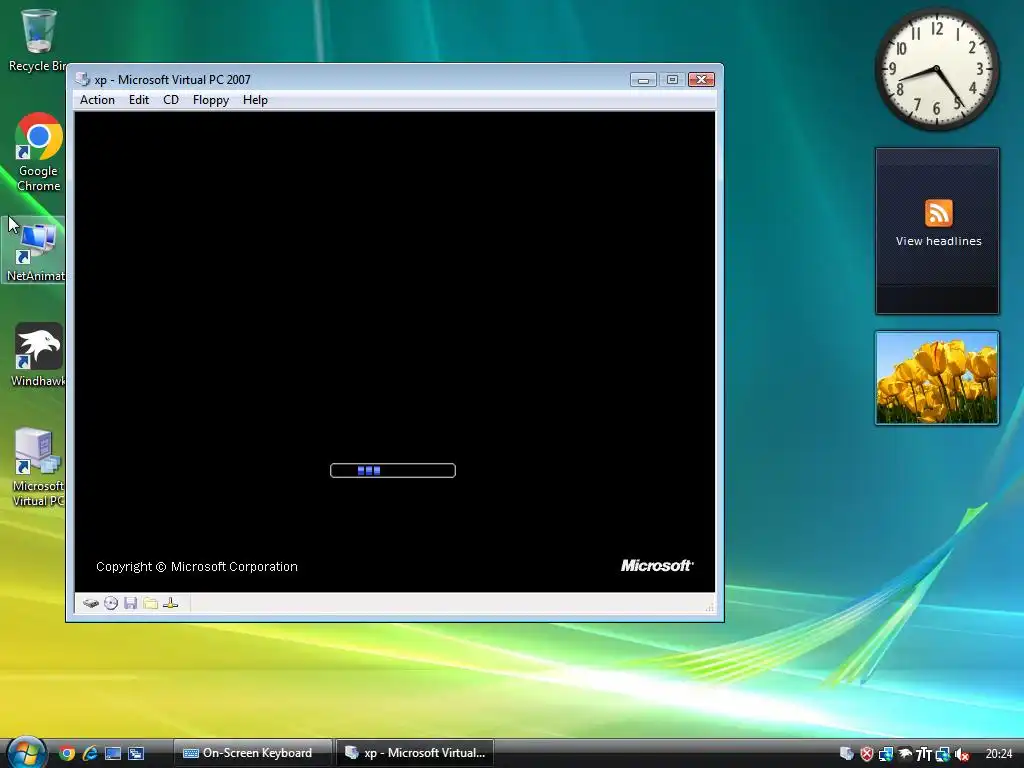
Task: Click Switch between windows Quick Launch icon
Action: 136,753
